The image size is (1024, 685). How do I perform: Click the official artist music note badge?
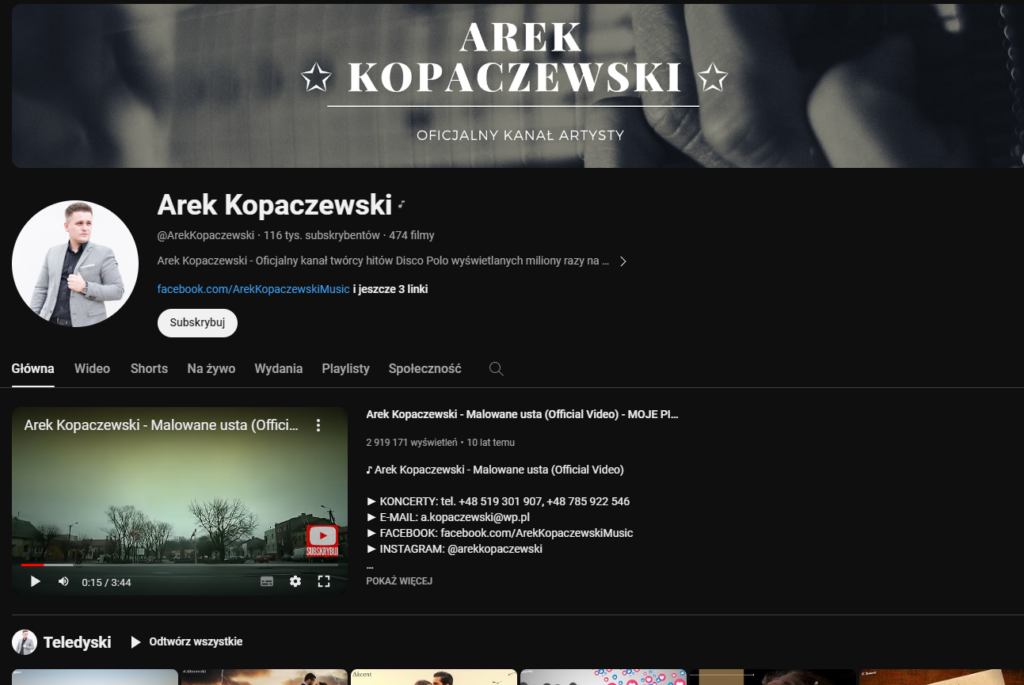click(402, 205)
